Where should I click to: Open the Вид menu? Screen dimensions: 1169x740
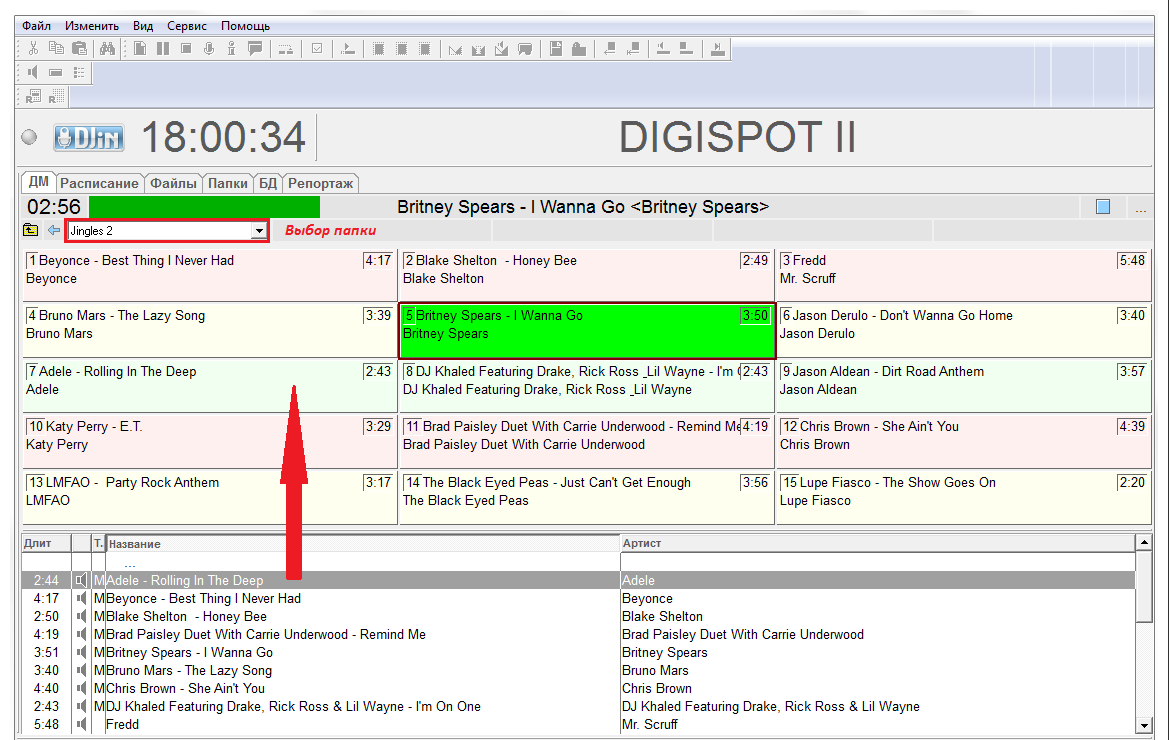[143, 26]
